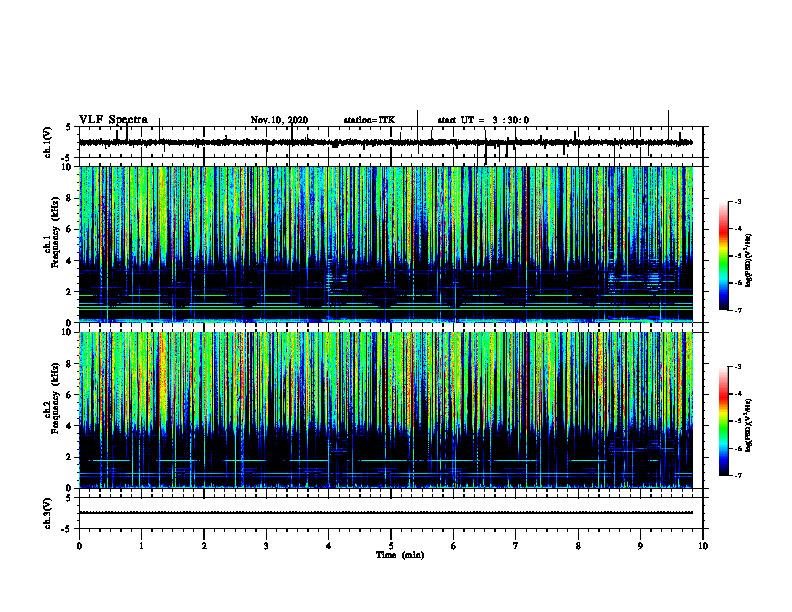This screenshot has width=792, height=612.
Task: Click time axis tick label 3
Action: tap(266, 546)
